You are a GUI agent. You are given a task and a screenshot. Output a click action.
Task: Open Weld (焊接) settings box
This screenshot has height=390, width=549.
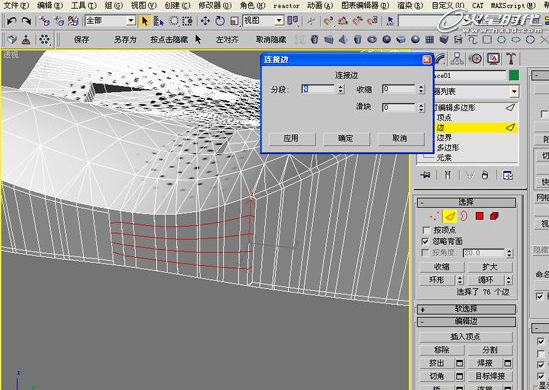coord(508,363)
